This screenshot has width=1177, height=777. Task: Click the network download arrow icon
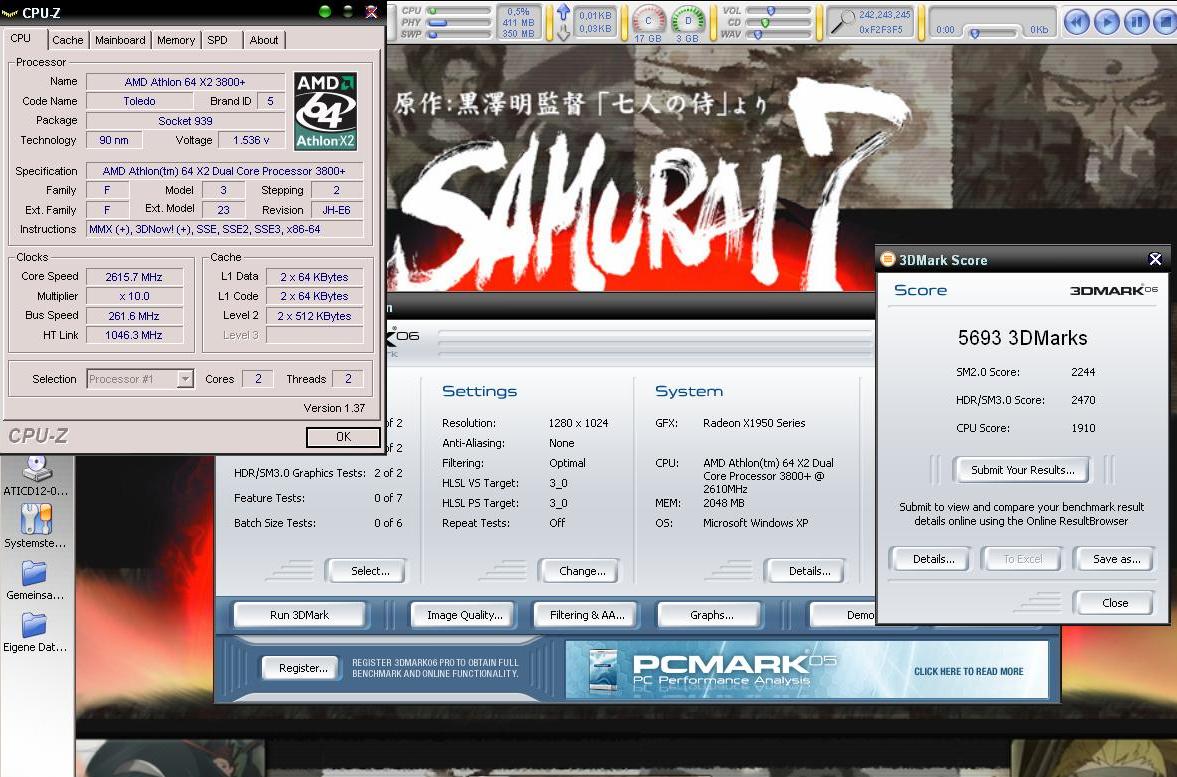(563, 32)
